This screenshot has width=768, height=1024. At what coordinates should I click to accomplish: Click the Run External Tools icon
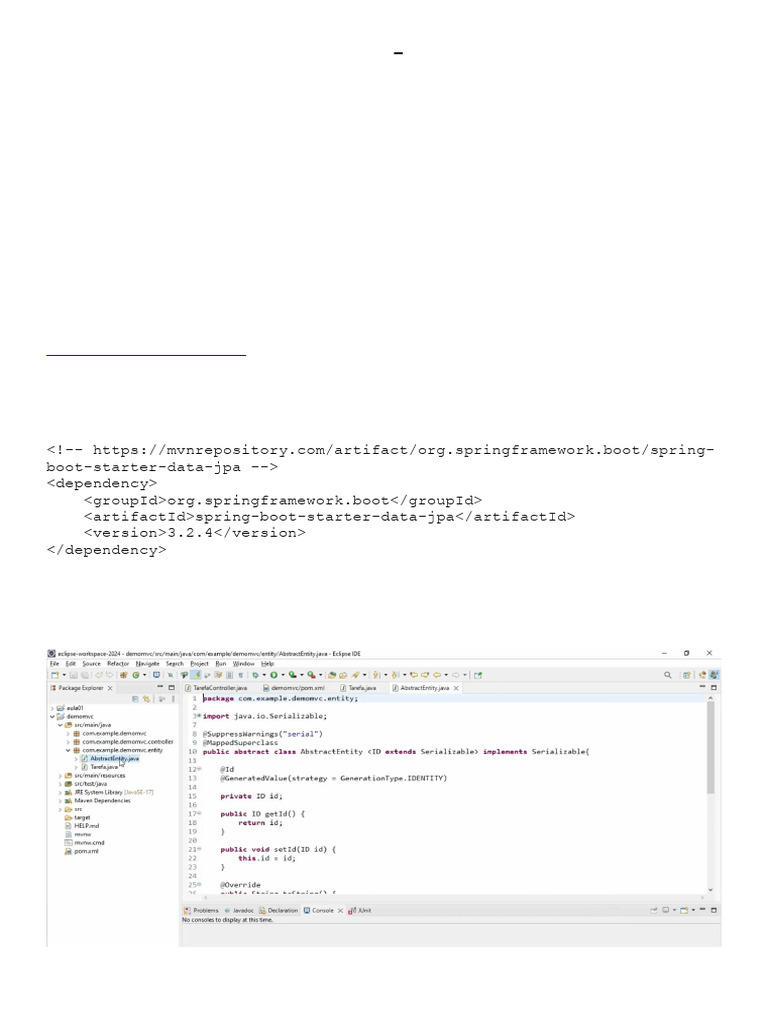pos(312,675)
